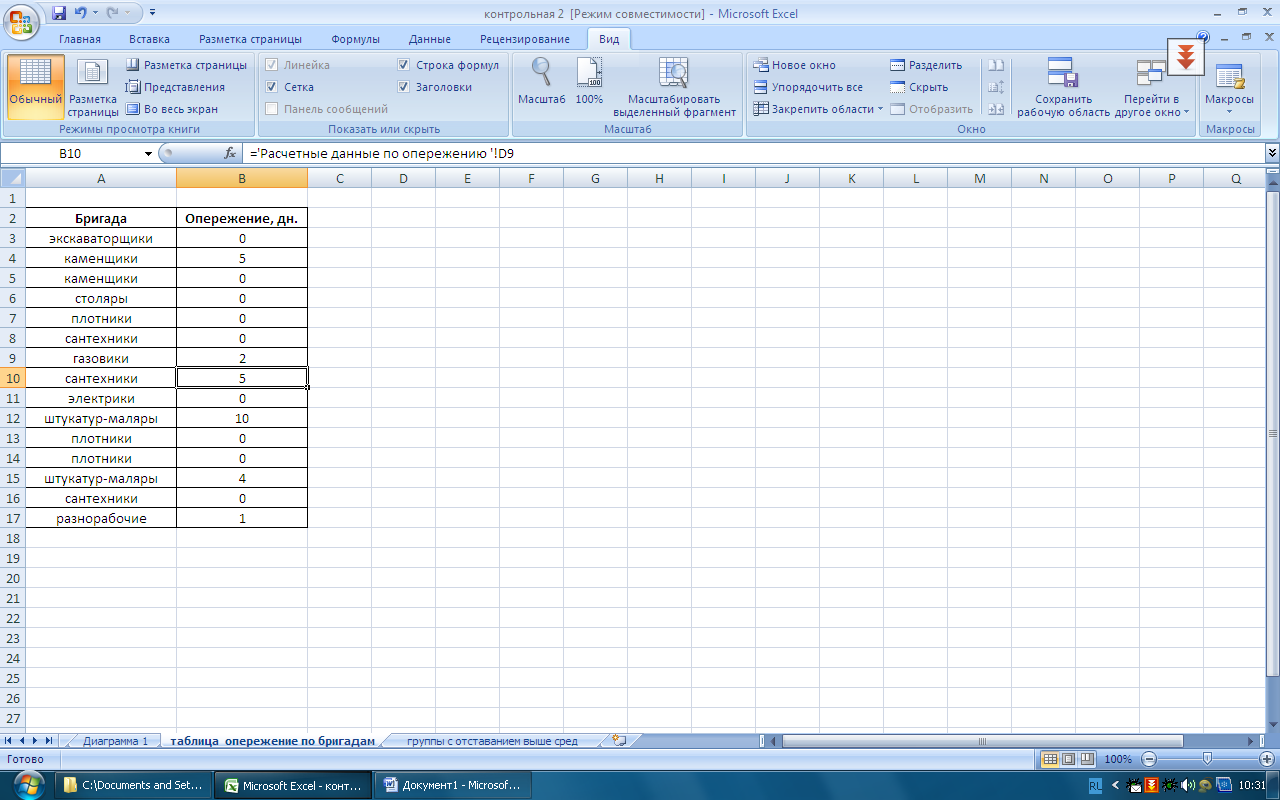Hide the window with Скрыть
1280x800 pixels.
point(918,87)
